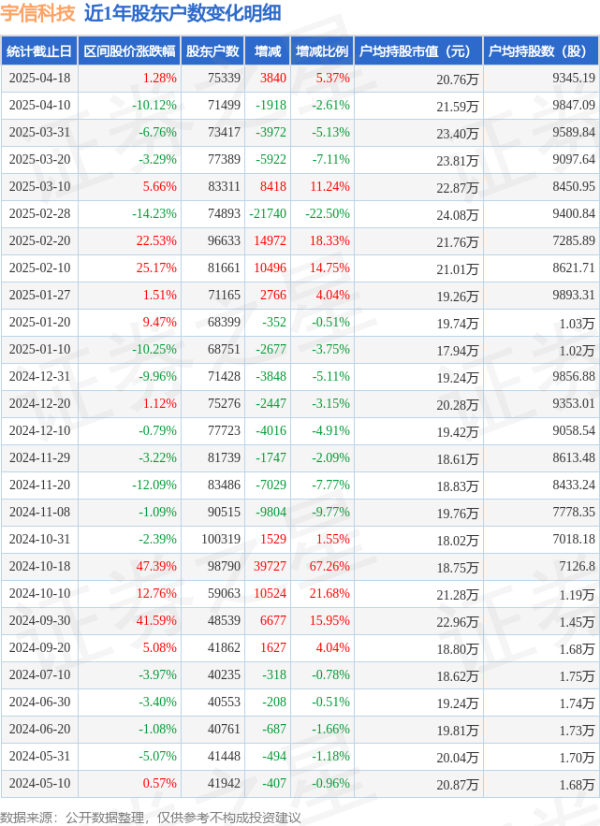
Task: Click the shareholder count 100319
Action: point(221,539)
